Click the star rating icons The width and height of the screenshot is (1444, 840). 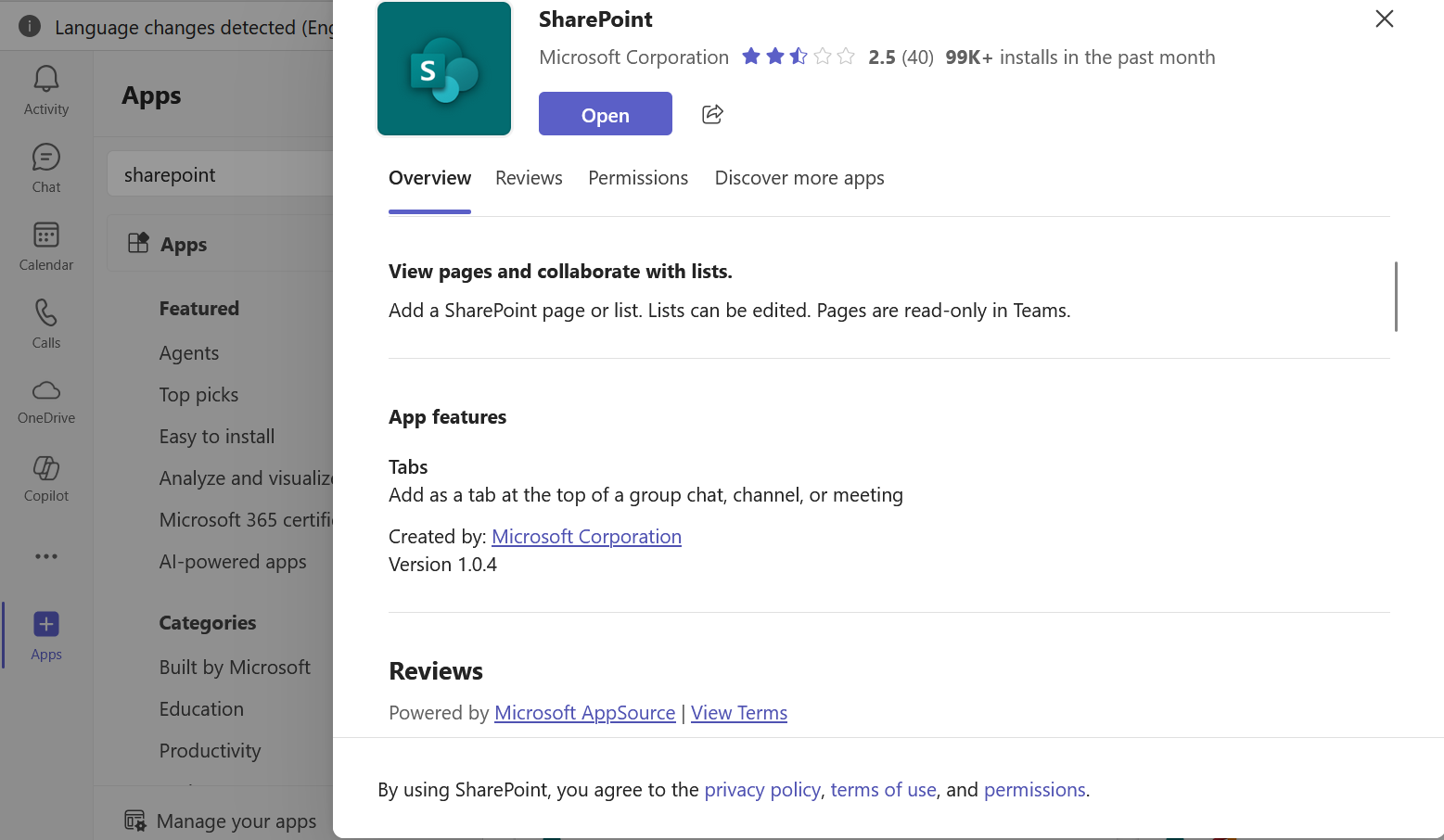[799, 57]
